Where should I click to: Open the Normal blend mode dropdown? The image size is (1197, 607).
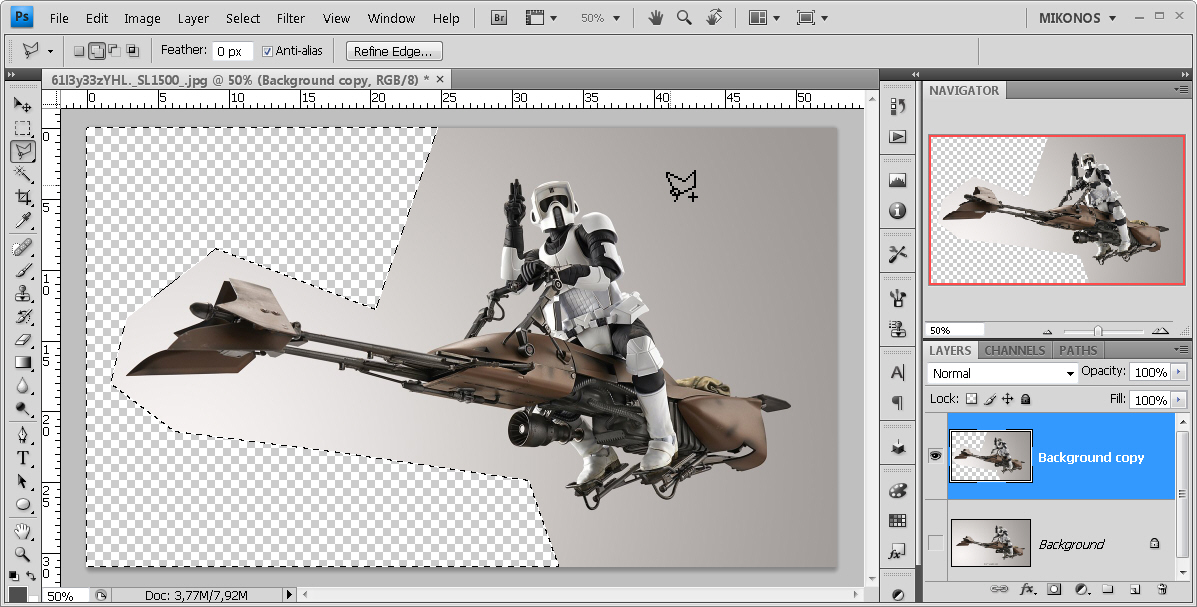(x=1002, y=373)
